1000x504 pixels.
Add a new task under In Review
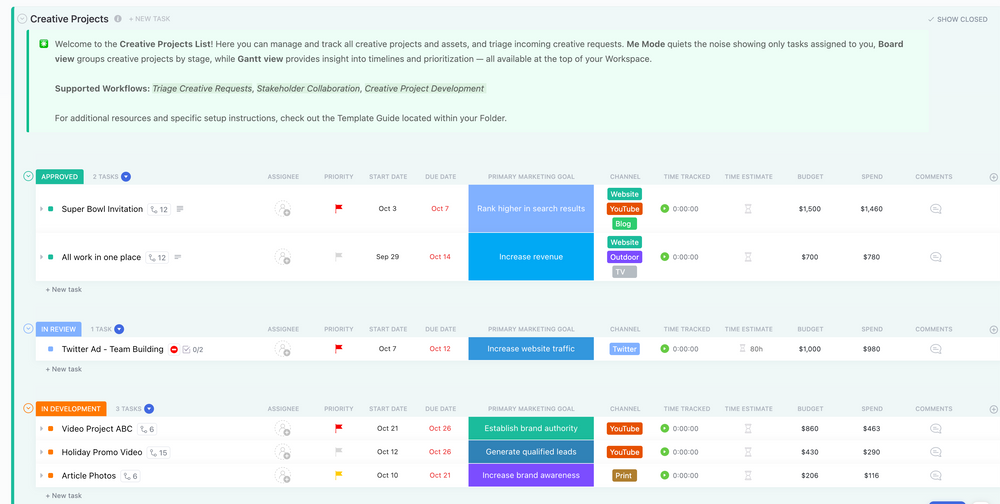pyautogui.click(x=66, y=369)
